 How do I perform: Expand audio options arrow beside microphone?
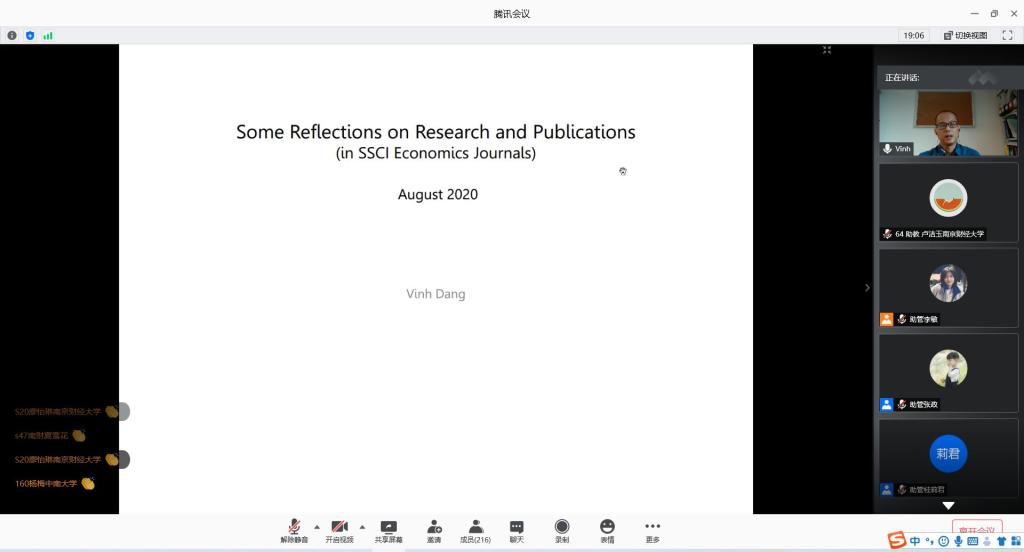[317, 527]
